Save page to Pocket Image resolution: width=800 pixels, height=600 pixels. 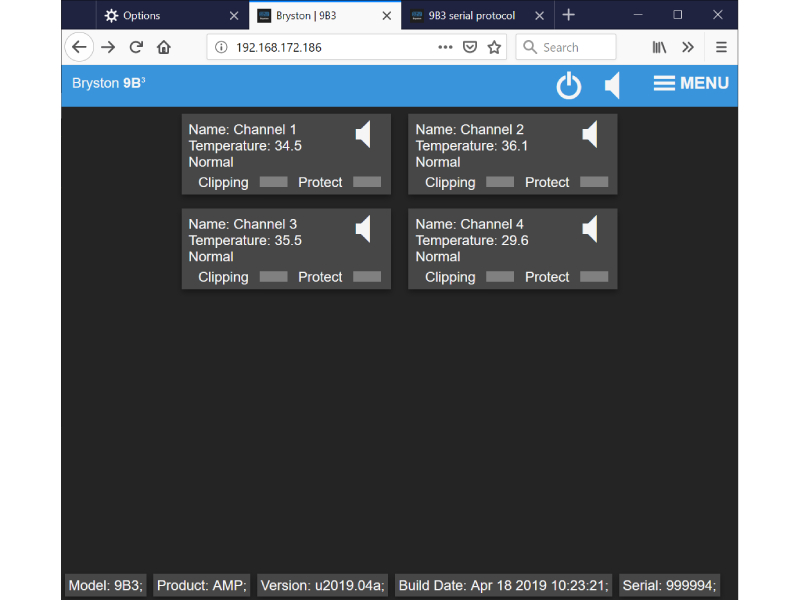470,47
